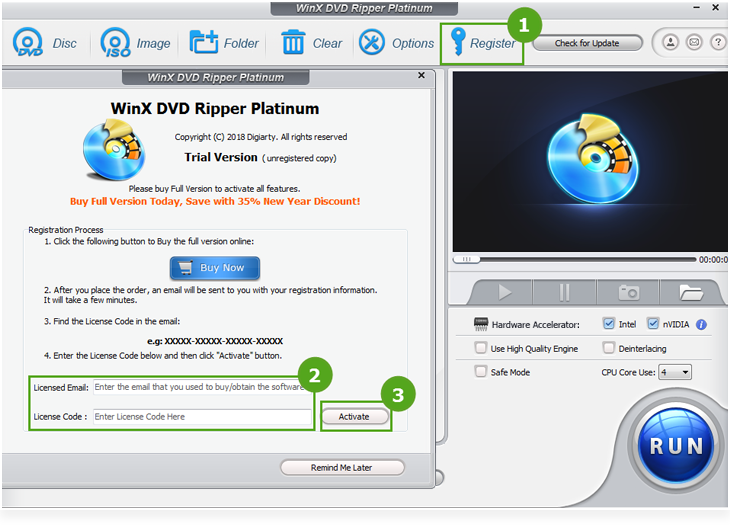
Task: Enable Safe Mode checkbox
Action: [480, 371]
